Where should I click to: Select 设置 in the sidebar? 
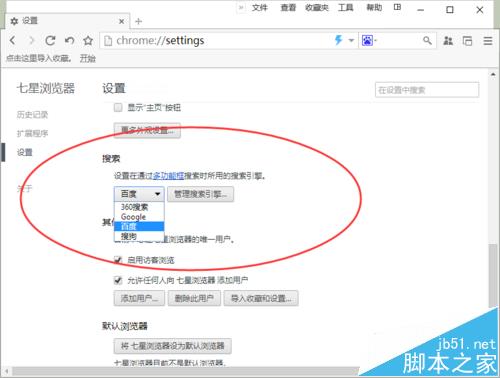[25, 153]
